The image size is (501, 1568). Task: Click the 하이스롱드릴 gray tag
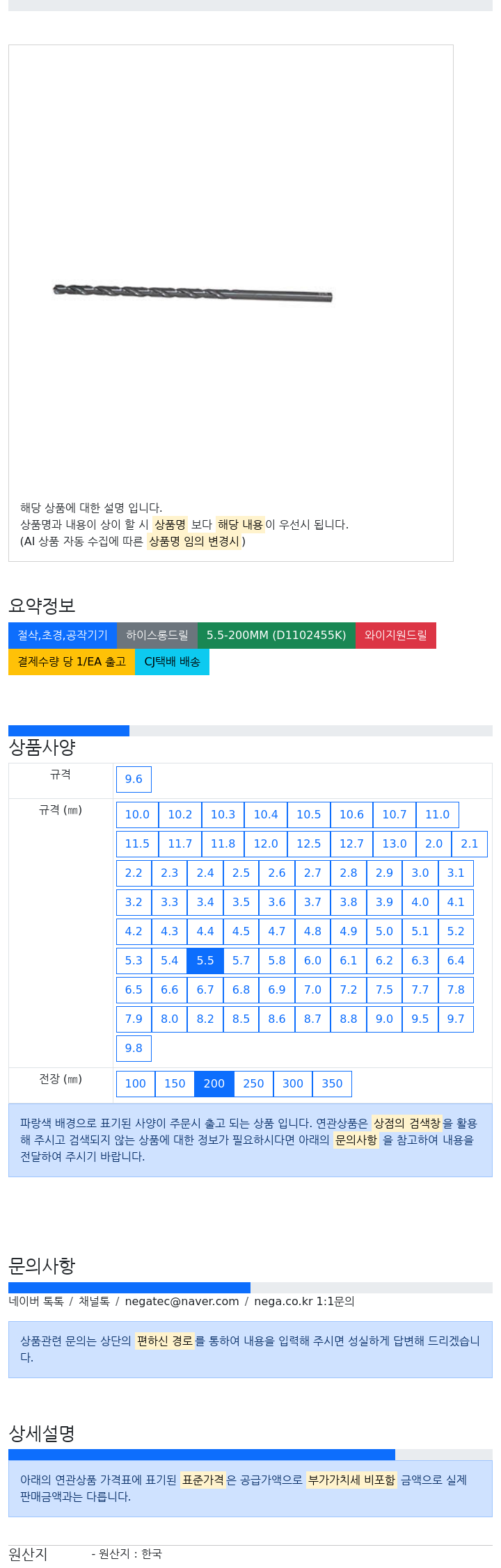coord(157,636)
